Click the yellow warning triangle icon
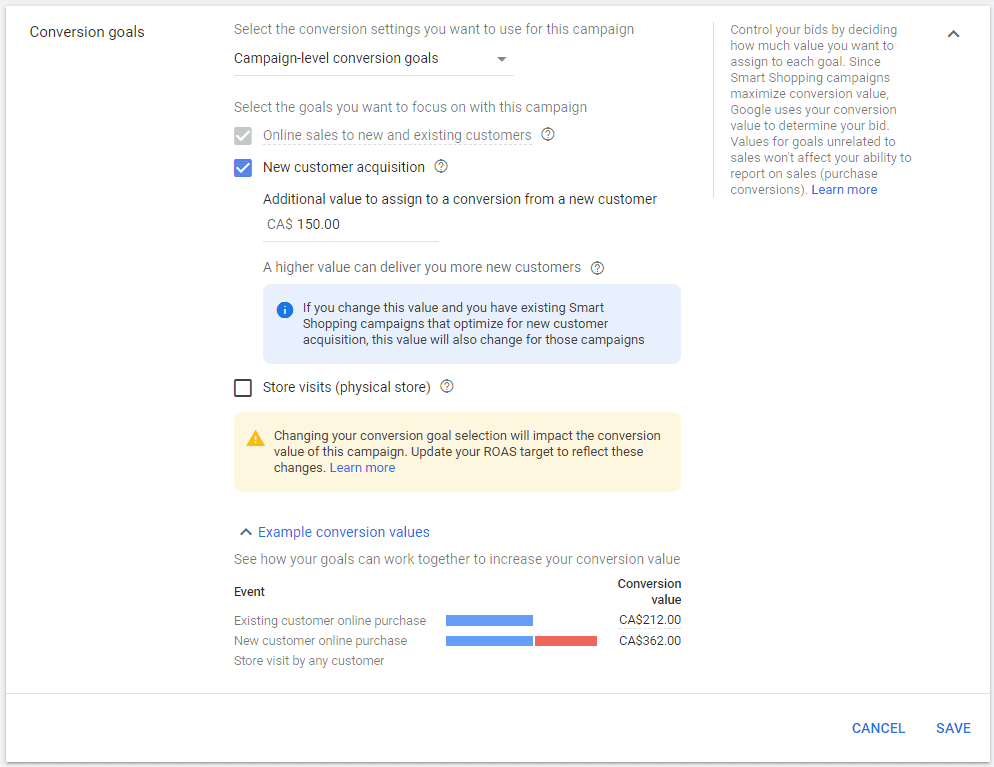The width and height of the screenshot is (994, 767). click(x=255, y=438)
